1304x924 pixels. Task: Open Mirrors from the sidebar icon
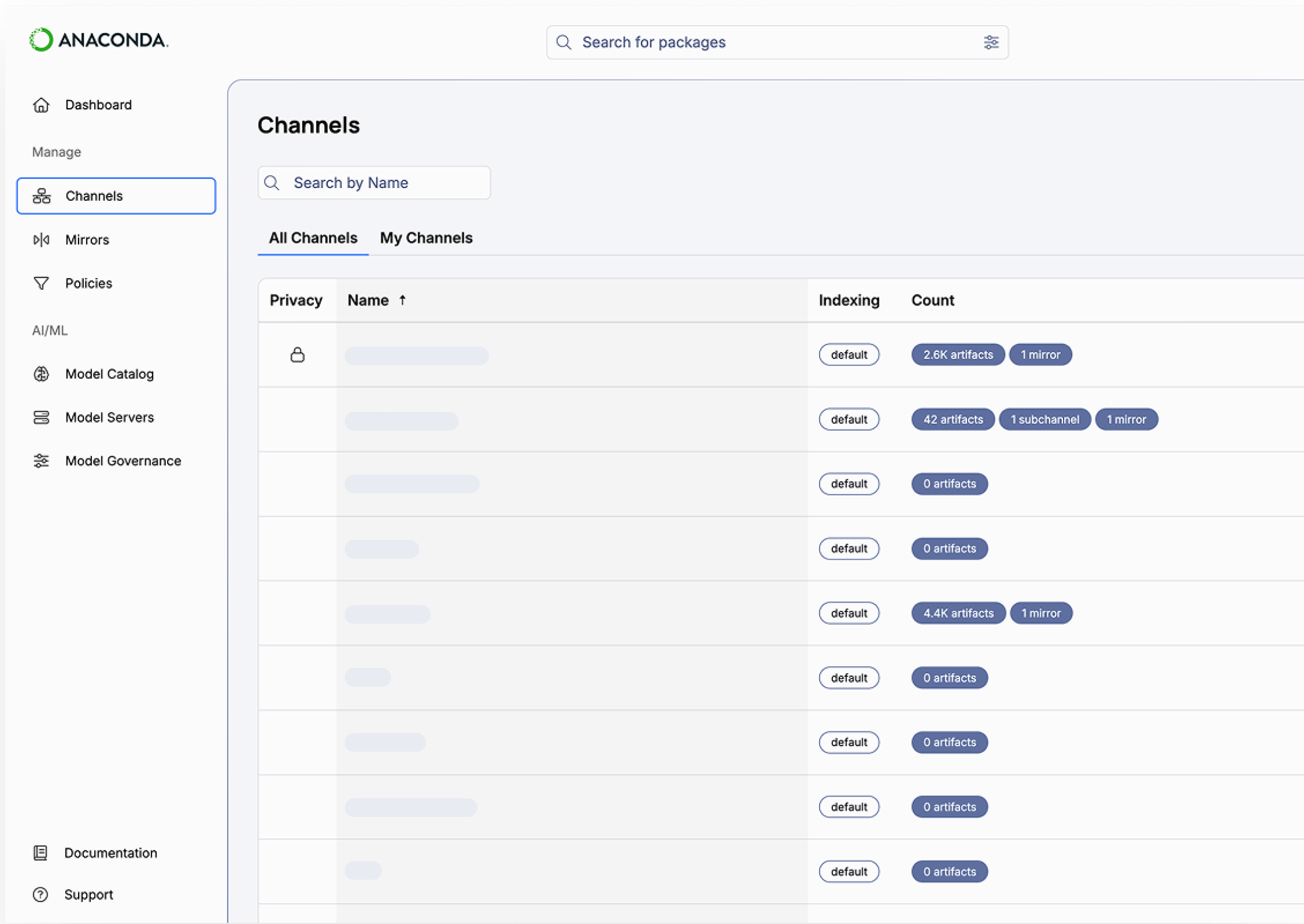click(x=41, y=240)
